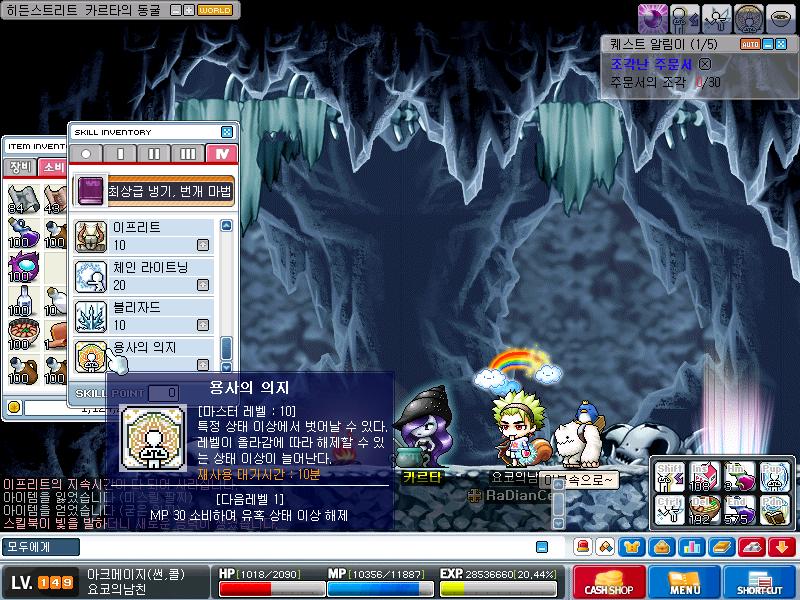Raise 이프리트 skill level with its arrow
This screenshot has width=800, height=600.
pos(203,245)
